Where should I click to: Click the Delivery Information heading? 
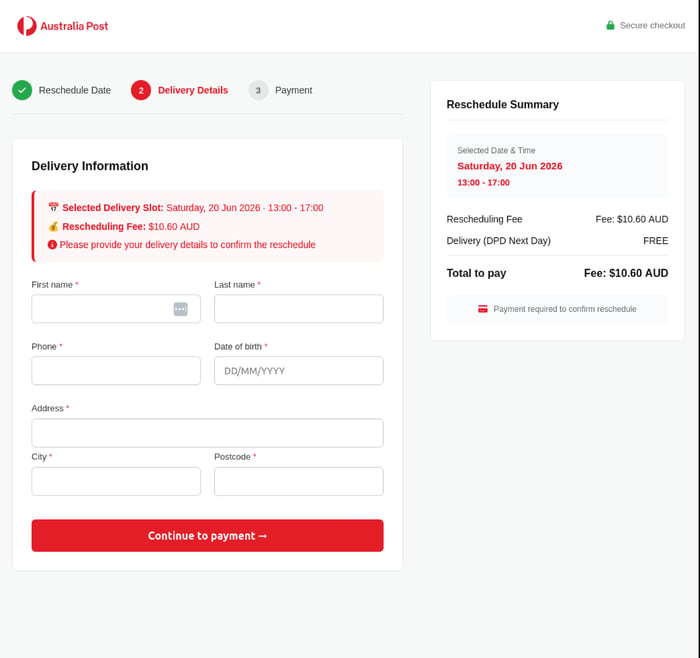pos(90,166)
